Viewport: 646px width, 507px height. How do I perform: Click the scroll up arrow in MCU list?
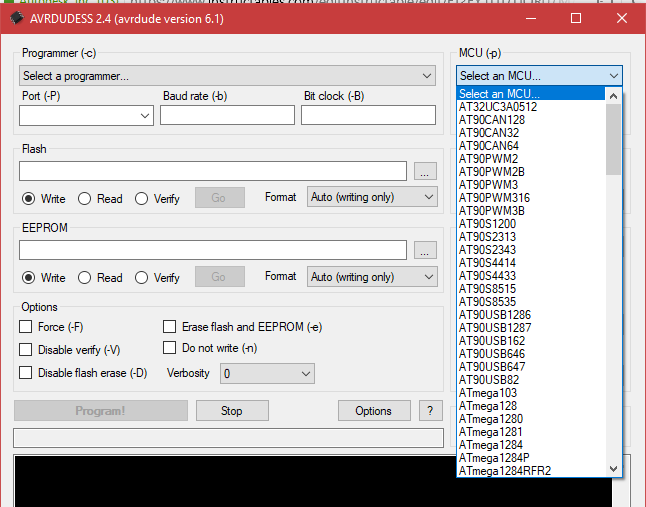[613, 96]
